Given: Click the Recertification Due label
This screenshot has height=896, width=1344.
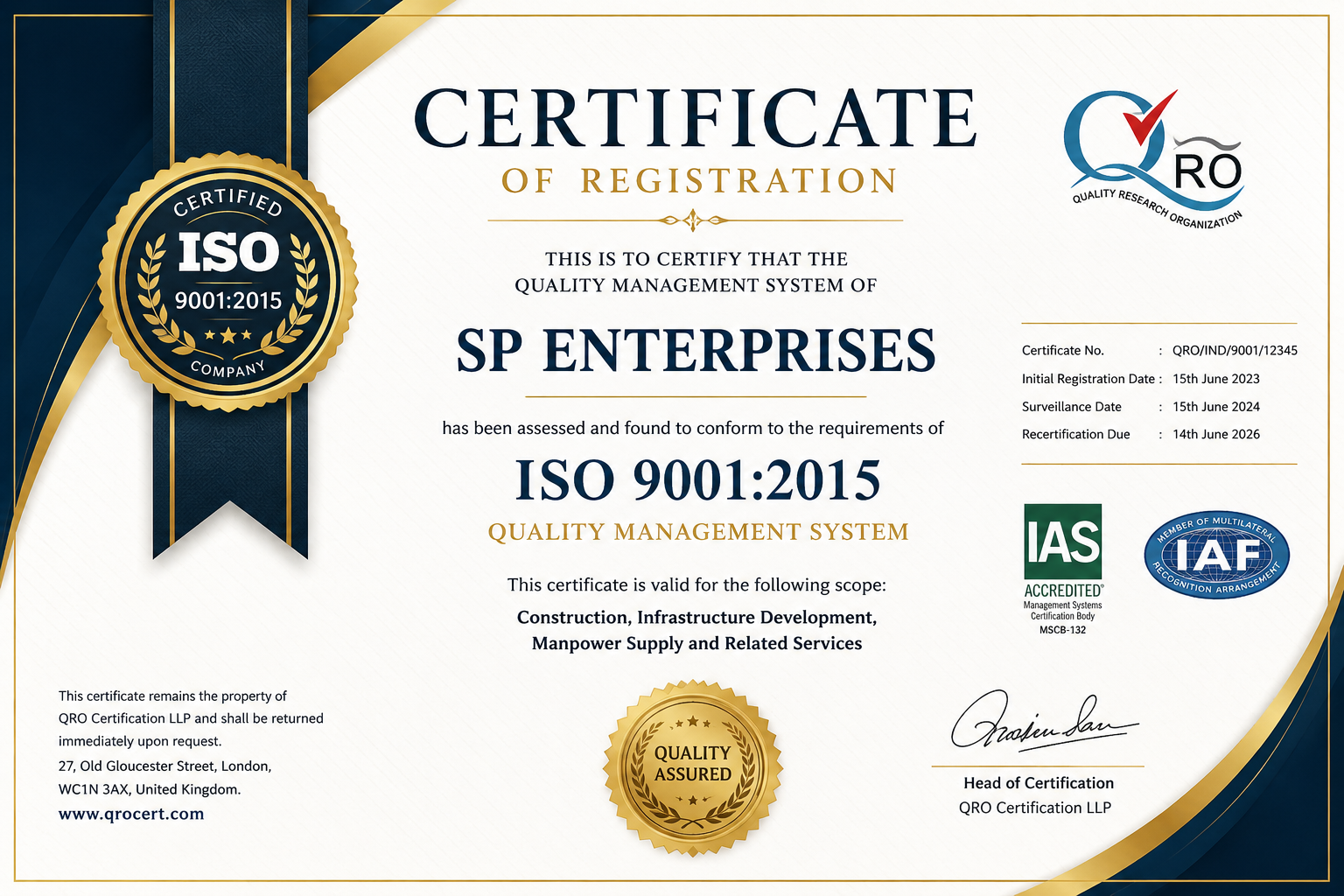Looking at the screenshot, I should pyautogui.click(x=1076, y=434).
